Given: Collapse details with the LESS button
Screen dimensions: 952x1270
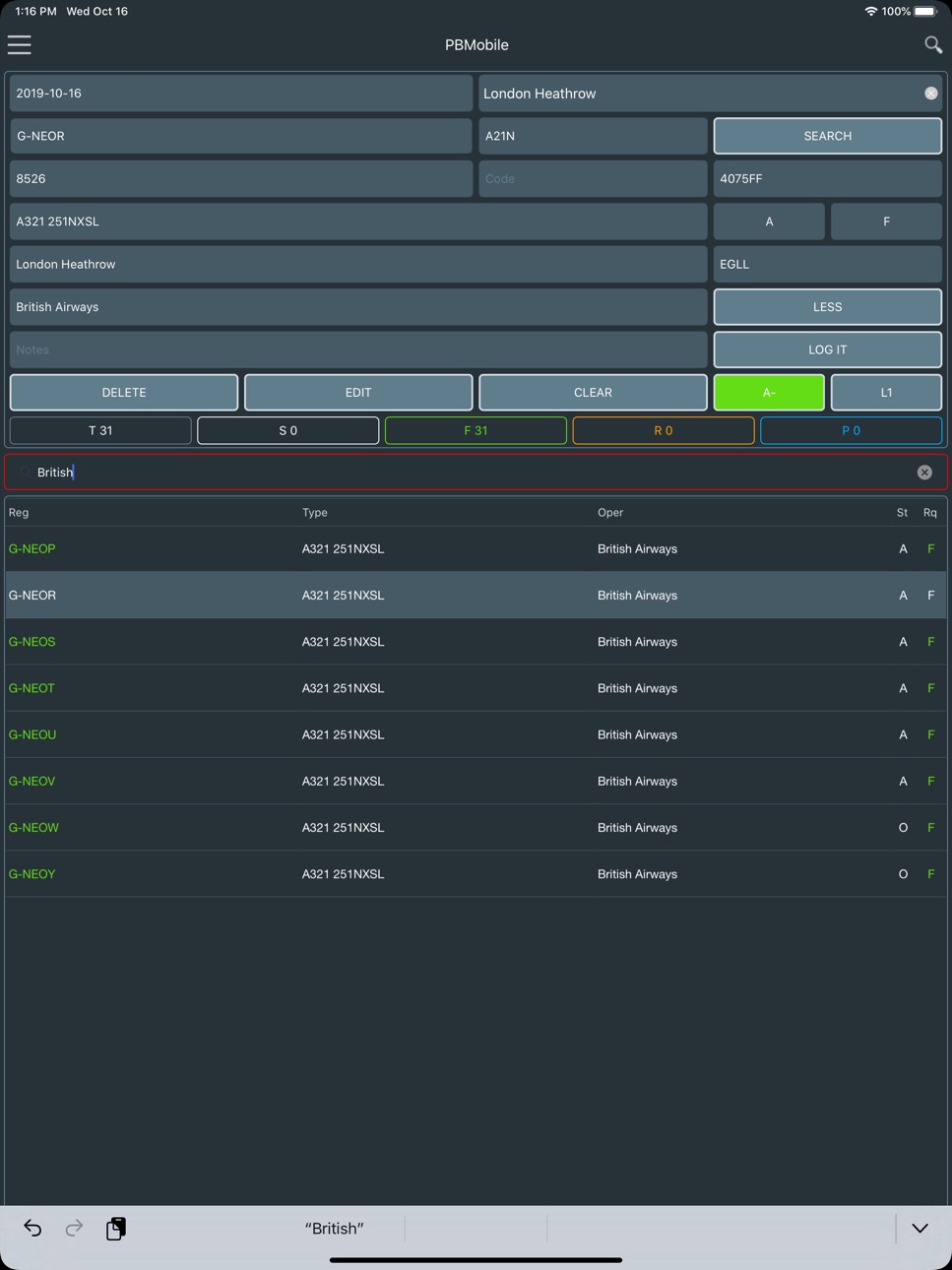Looking at the screenshot, I should coord(827,307).
